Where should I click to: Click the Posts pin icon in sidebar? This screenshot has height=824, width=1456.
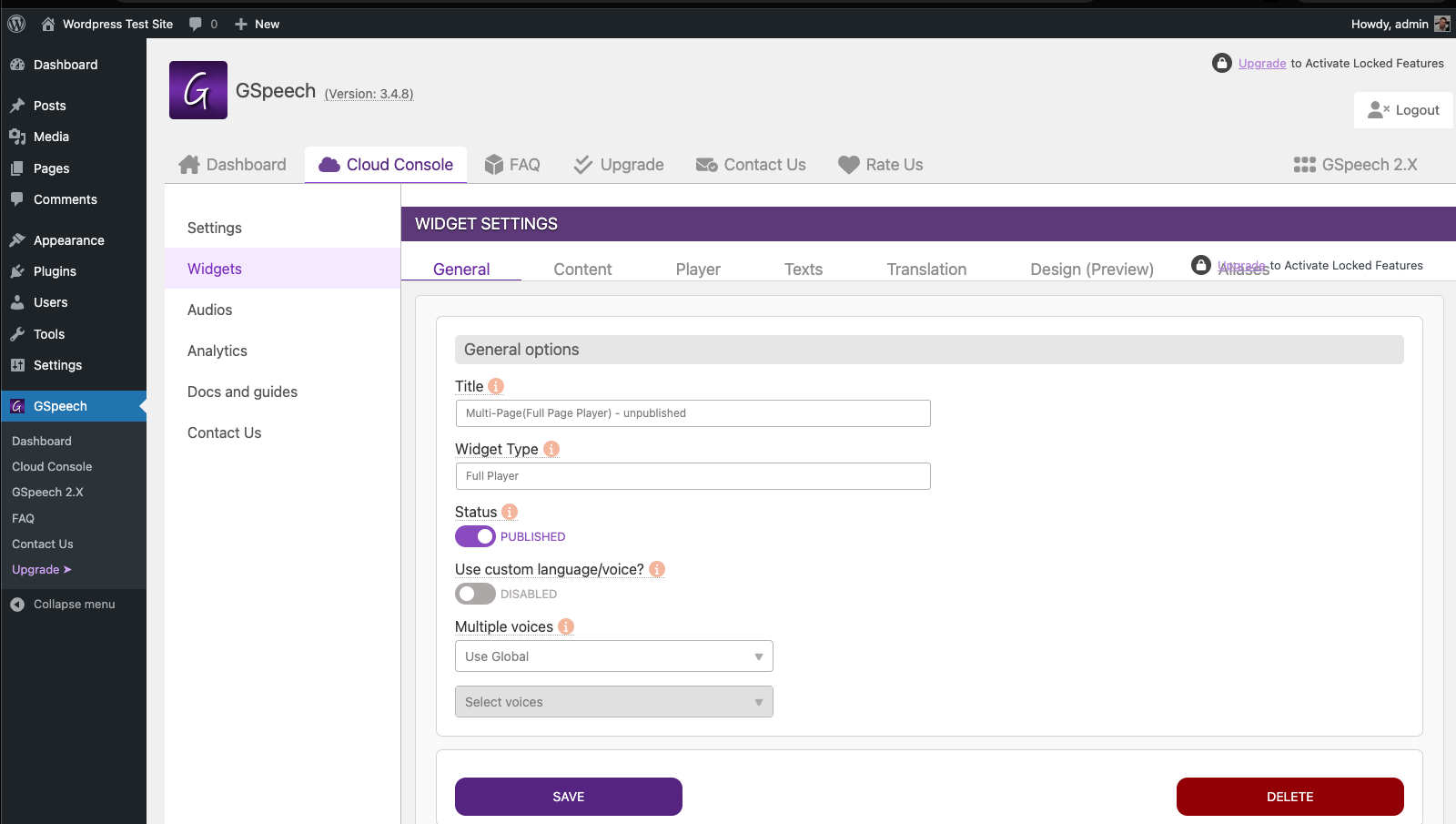point(17,106)
